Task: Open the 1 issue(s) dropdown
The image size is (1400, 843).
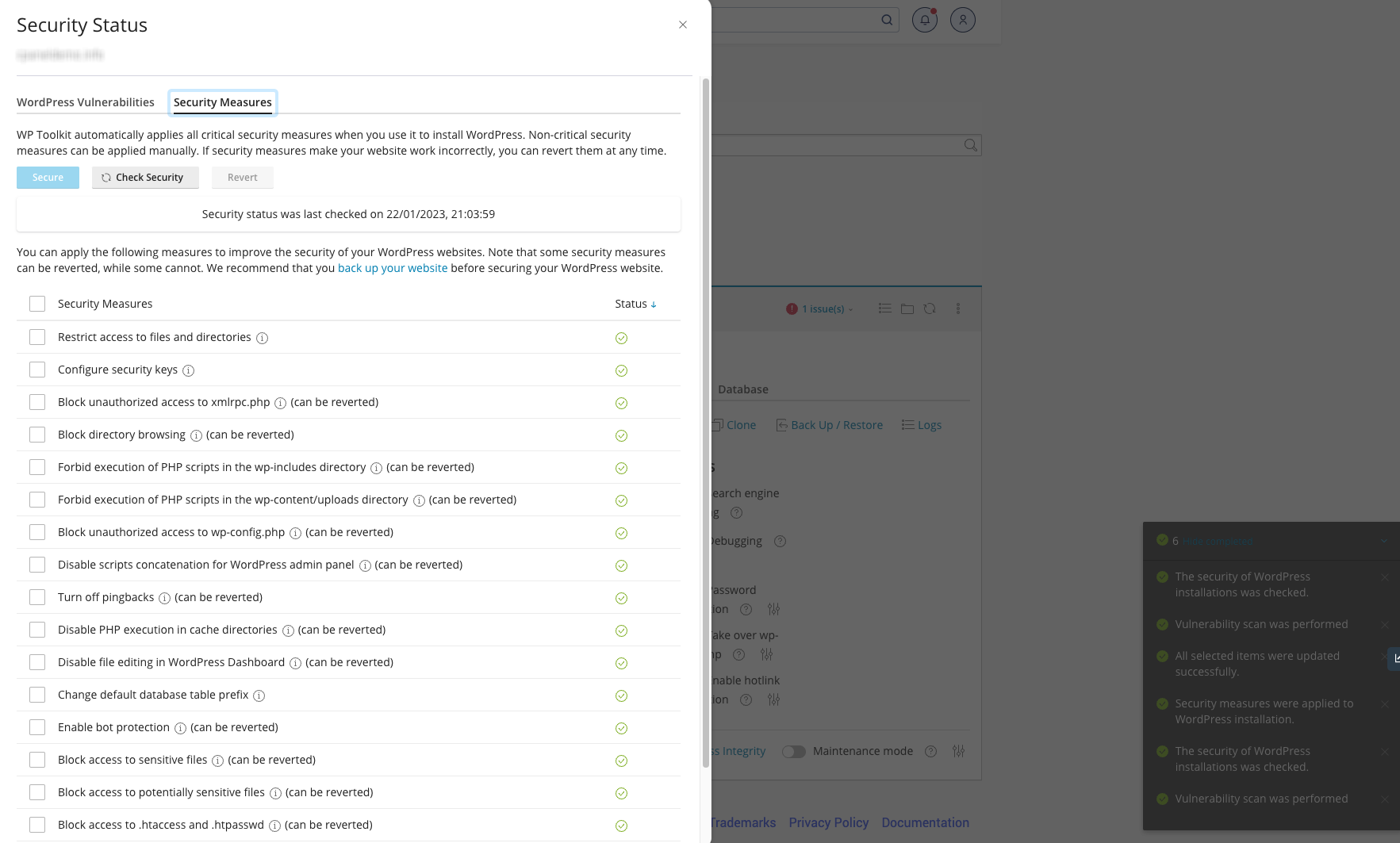Action: 821,308
